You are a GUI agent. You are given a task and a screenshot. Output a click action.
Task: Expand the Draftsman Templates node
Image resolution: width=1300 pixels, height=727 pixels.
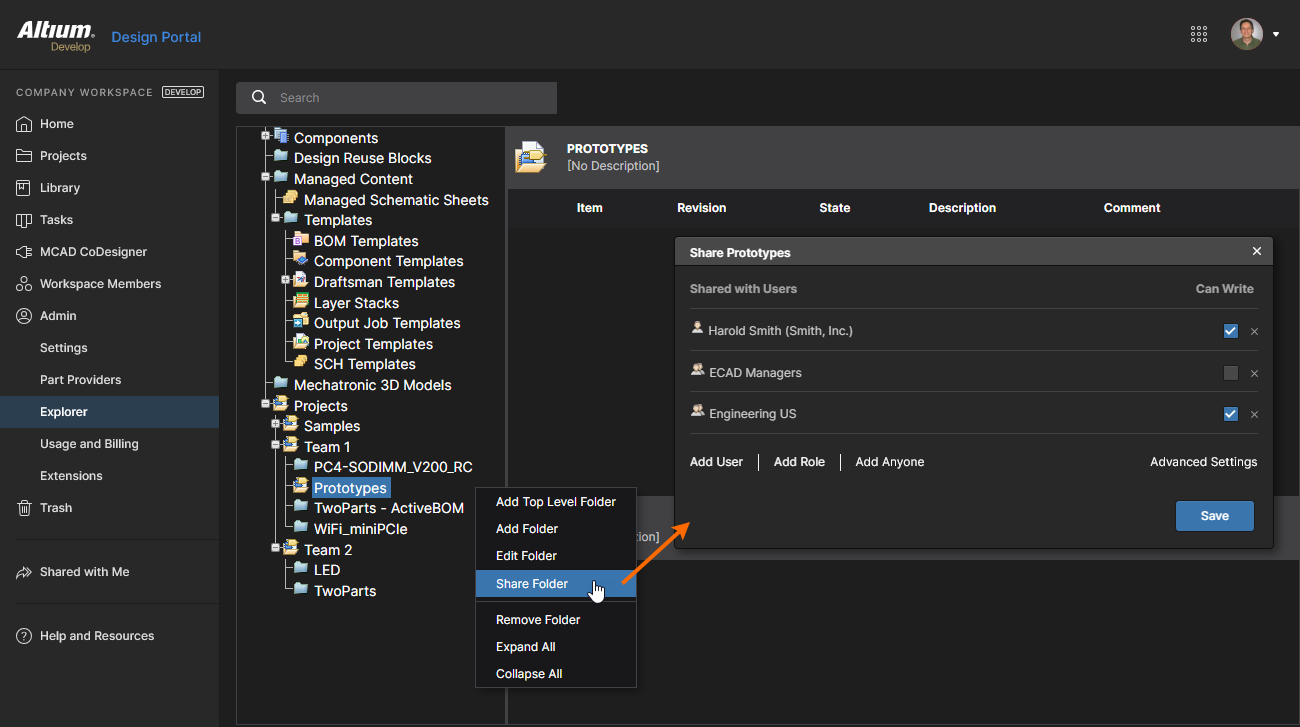[286, 280]
